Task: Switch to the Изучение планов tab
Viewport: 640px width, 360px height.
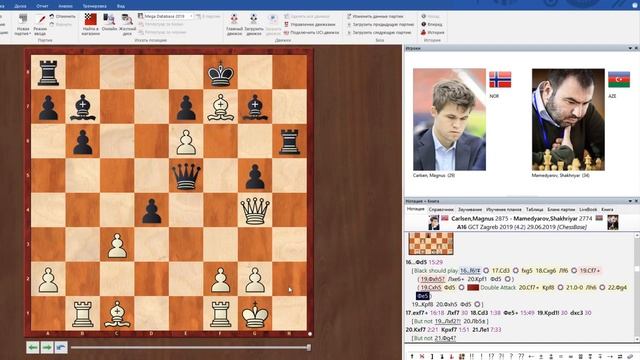Action: click(x=503, y=209)
